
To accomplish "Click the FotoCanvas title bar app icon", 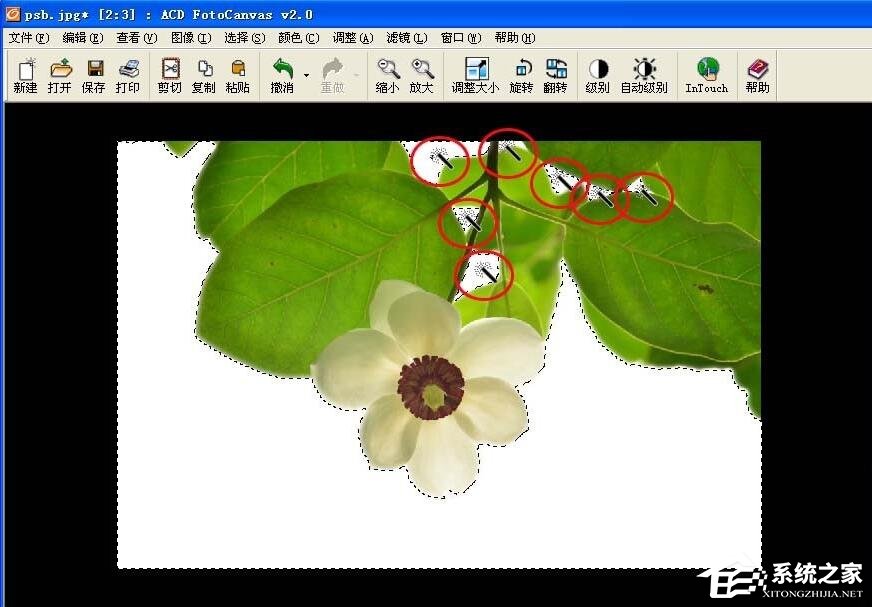I will pyautogui.click(x=12, y=14).
